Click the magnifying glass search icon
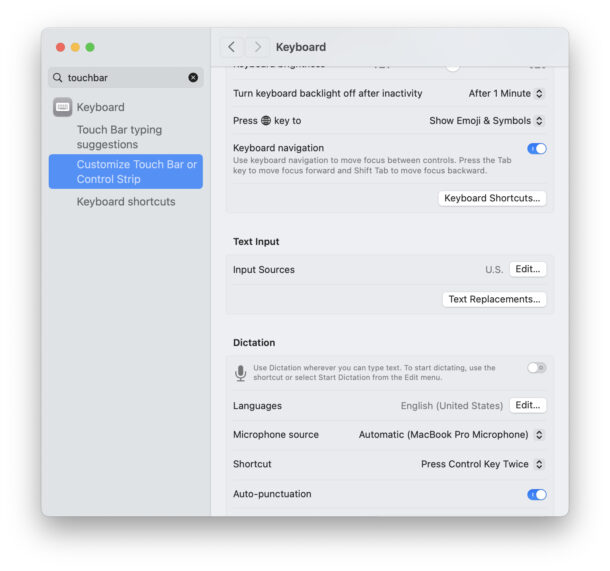This screenshot has width=610, height=571. pos(58,78)
